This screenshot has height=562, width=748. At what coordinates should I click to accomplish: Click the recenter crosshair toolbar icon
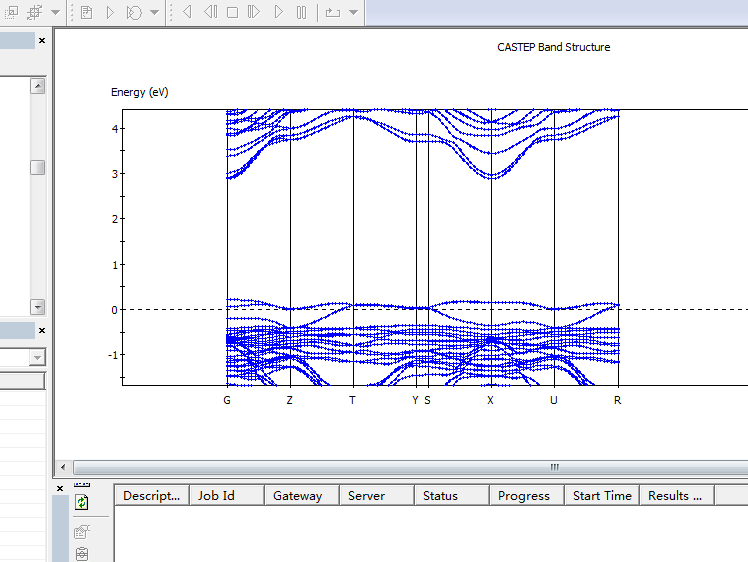click(x=34, y=12)
